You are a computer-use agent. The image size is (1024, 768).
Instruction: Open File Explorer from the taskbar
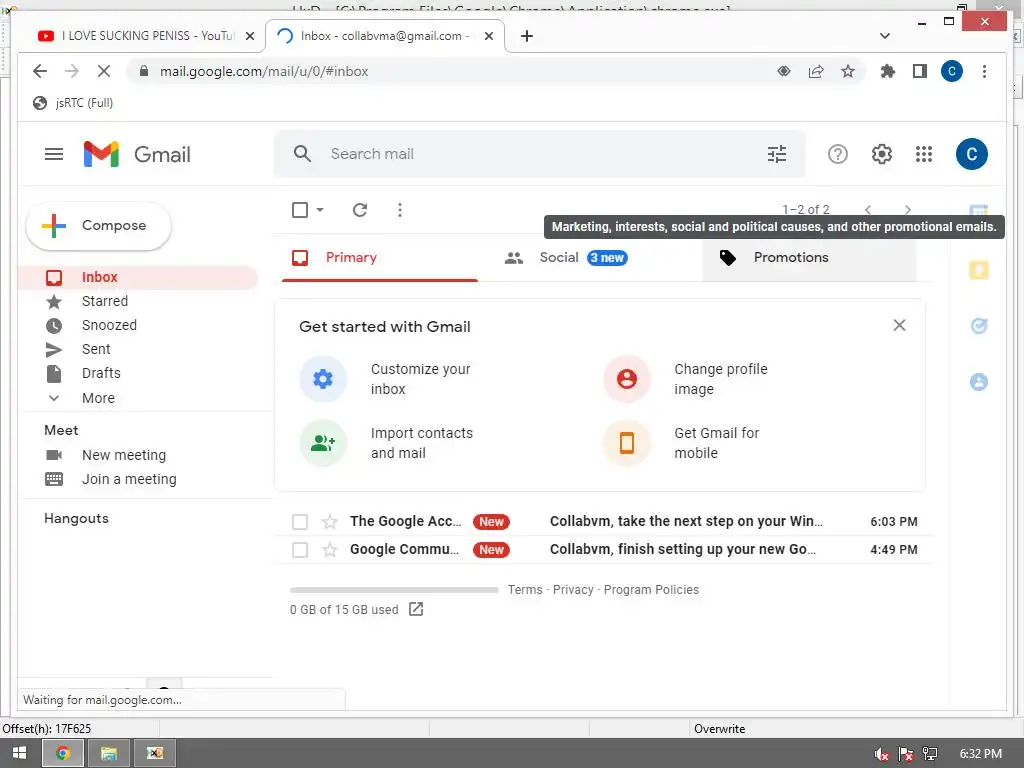(108, 753)
